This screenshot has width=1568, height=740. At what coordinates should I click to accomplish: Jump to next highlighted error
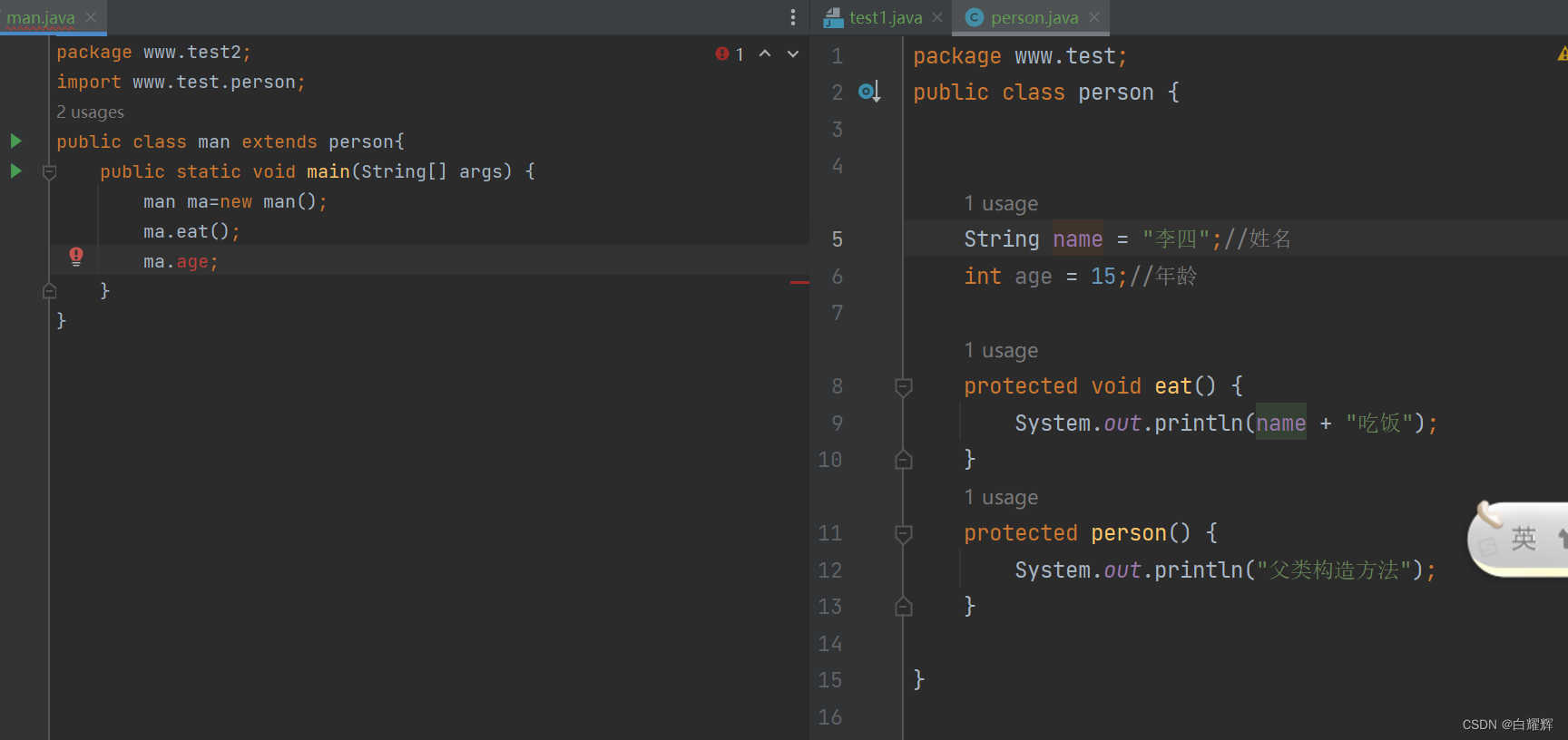[x=793, y=54]
